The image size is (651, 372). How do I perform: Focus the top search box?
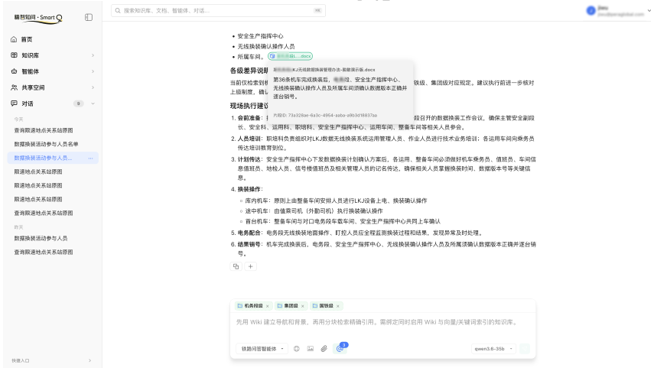(x=218, y=10)
